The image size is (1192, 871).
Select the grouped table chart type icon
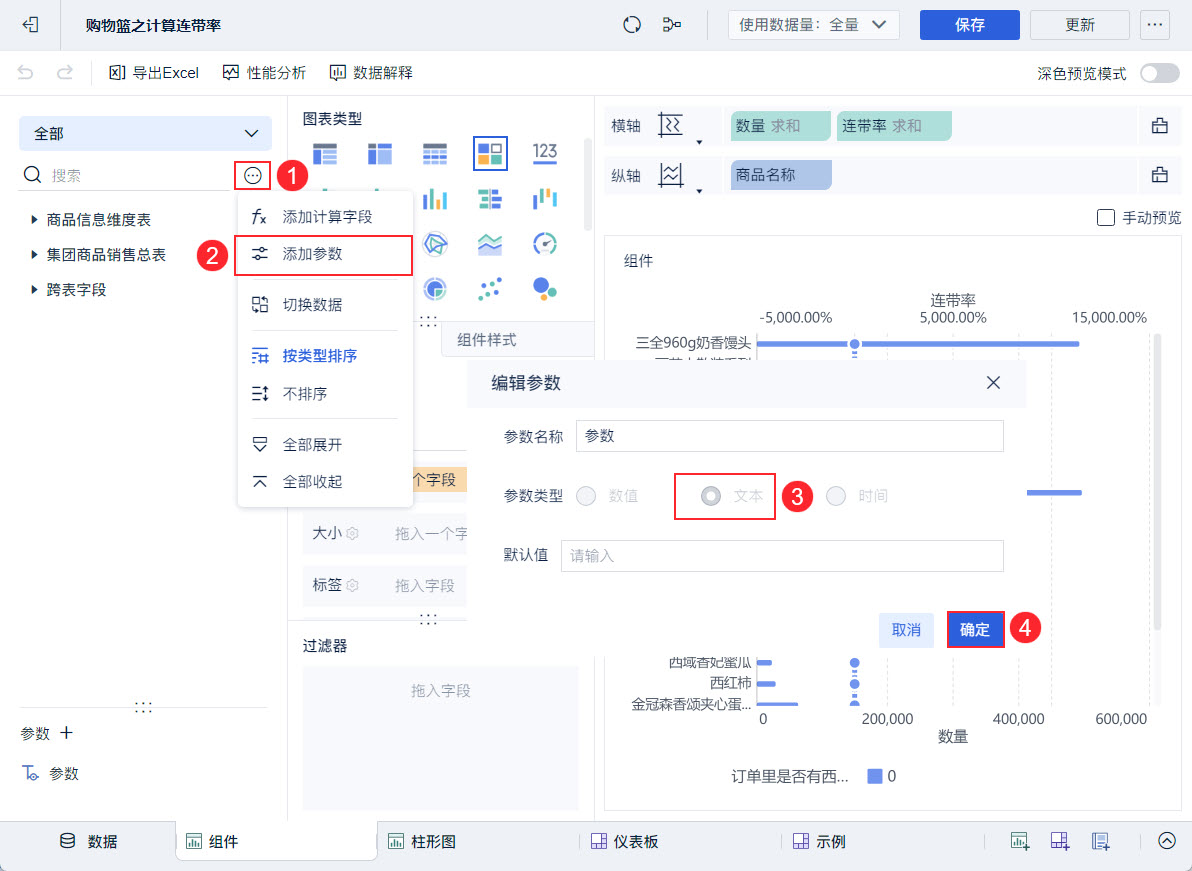(x=325, y=154)
